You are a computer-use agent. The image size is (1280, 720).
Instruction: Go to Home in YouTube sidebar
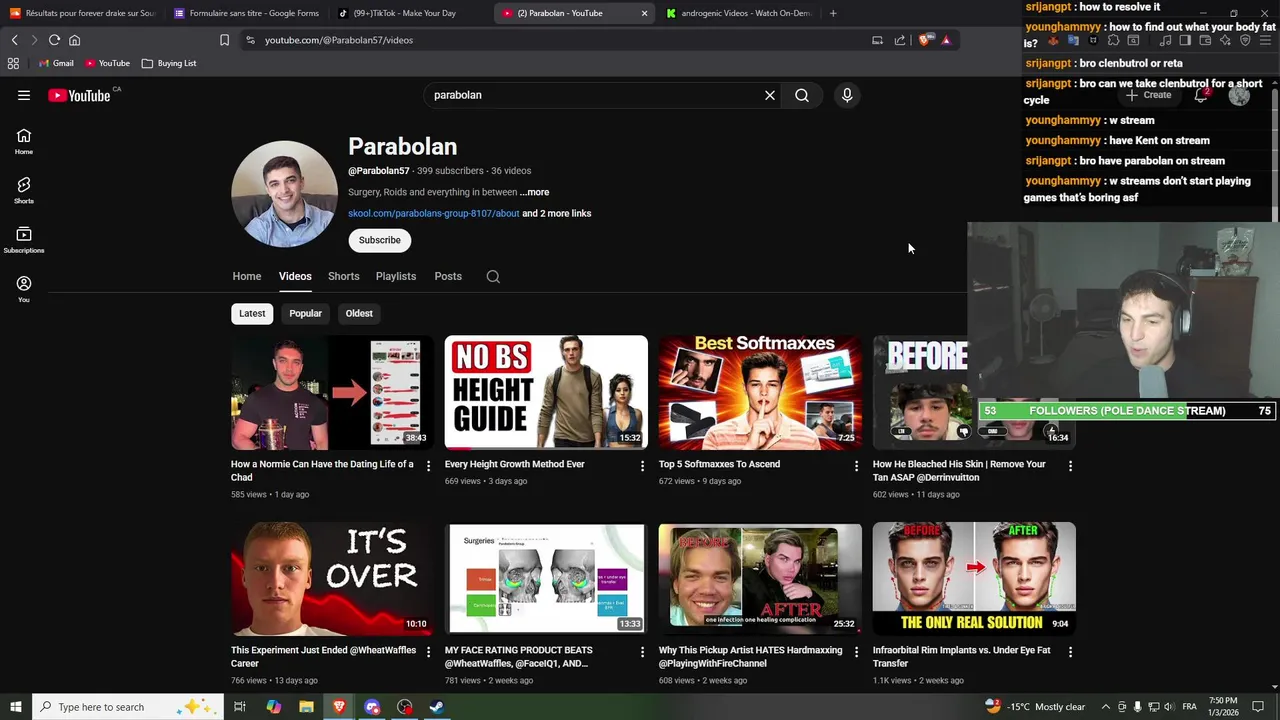pos(24,141)
